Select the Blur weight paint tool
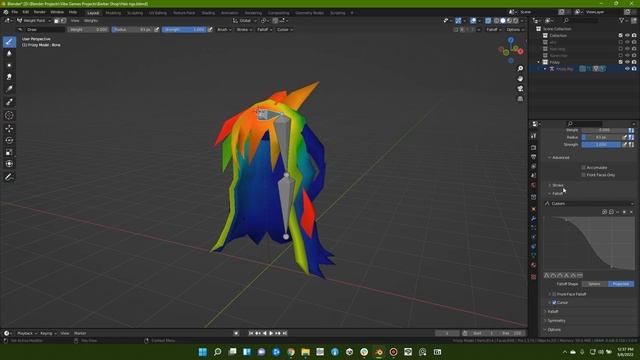The image size is (640, 360). [9, 53]
